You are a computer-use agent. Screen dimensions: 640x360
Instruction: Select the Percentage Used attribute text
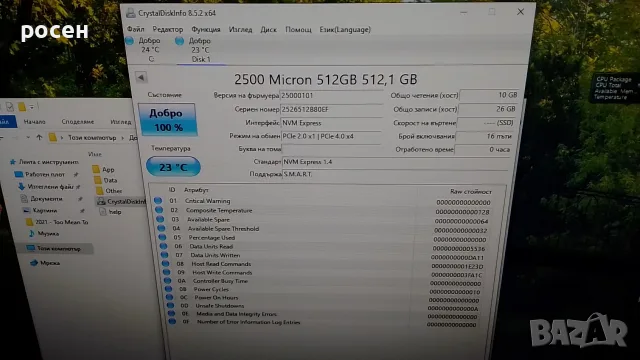pos(211,238)
